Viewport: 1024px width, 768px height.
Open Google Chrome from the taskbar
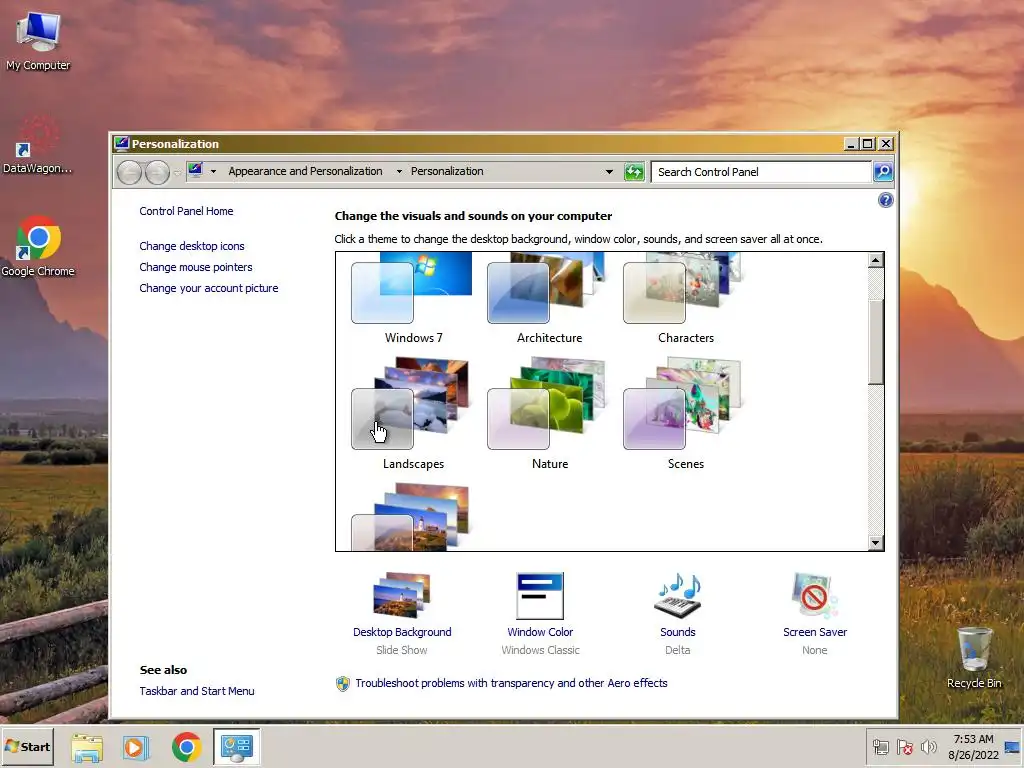pyautogui.click(x=187, y=747)
